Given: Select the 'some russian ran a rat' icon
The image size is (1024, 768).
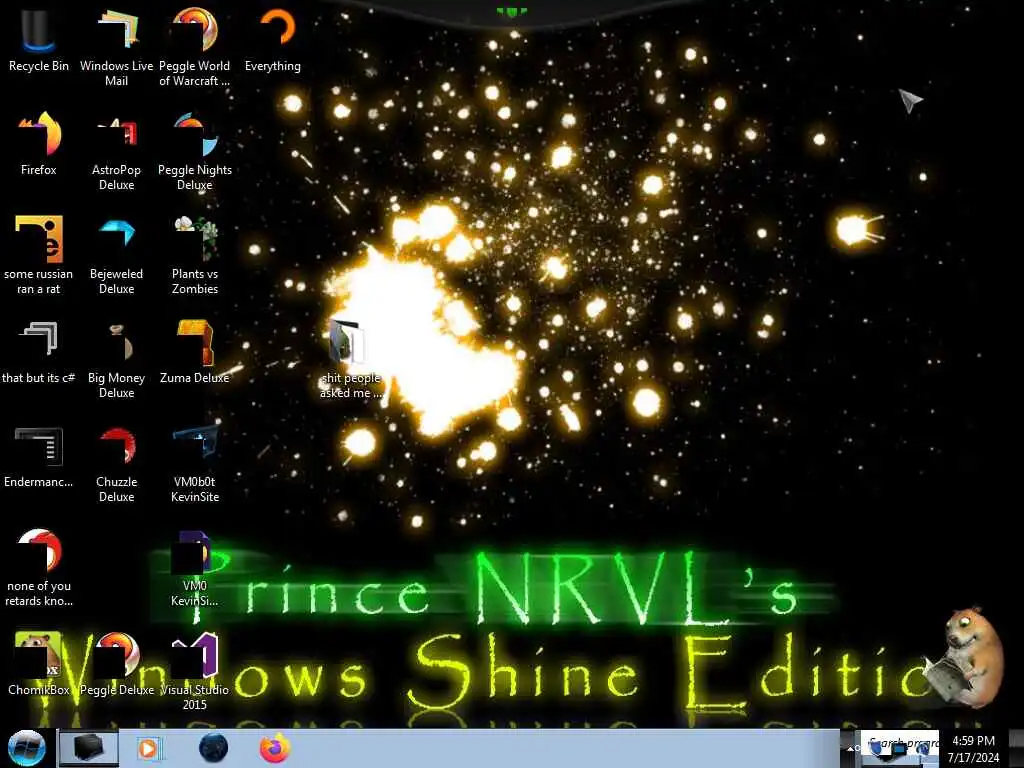Looking at the screenshot, I should click(x=39, y=255).
